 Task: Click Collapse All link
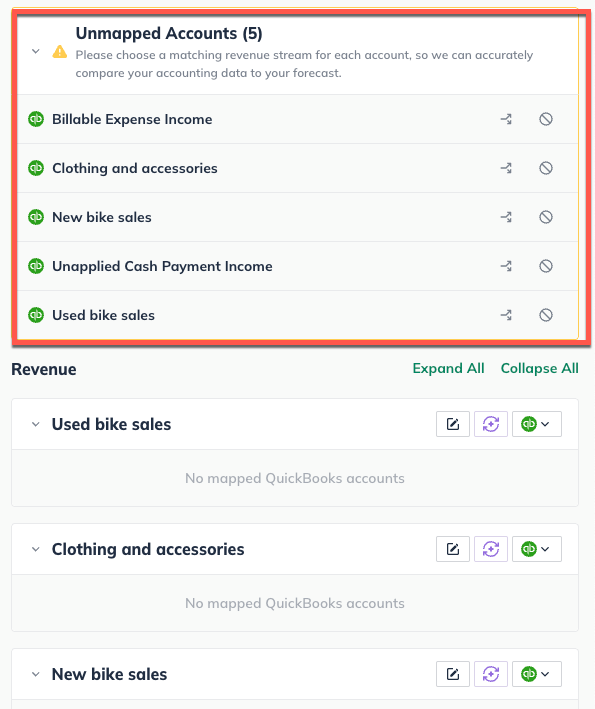point(539,369)
